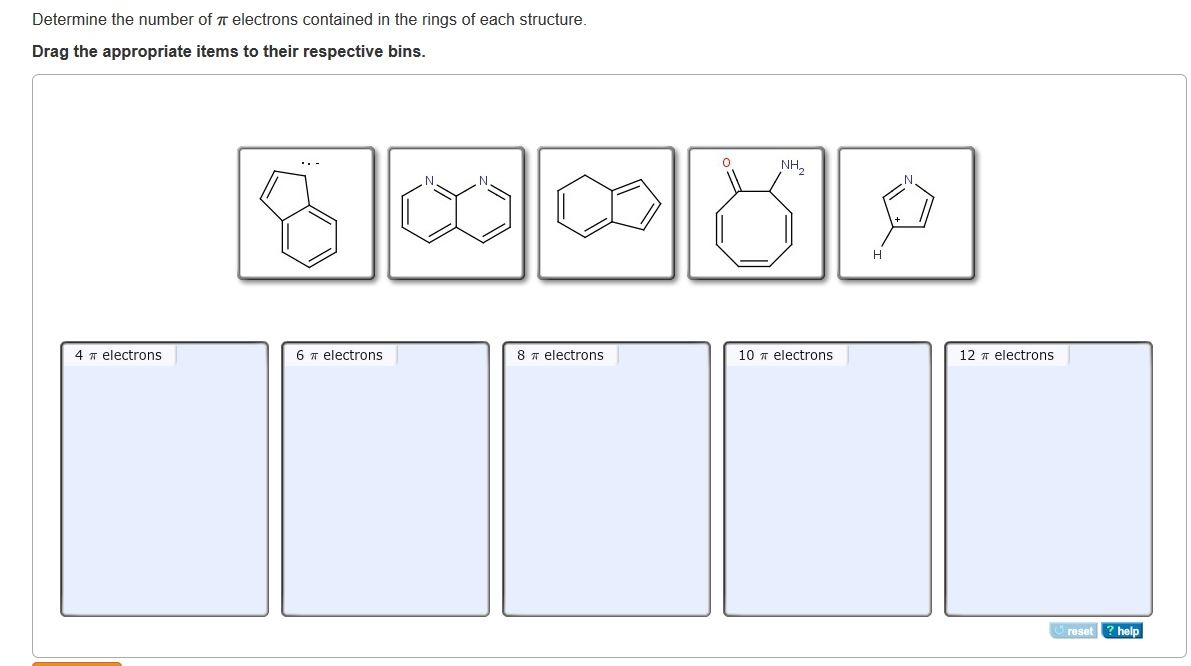The width and height of the screenshot is (1191, 666).
Task: Click the "8 π electrons" bin label
Action: pos(560,355)
